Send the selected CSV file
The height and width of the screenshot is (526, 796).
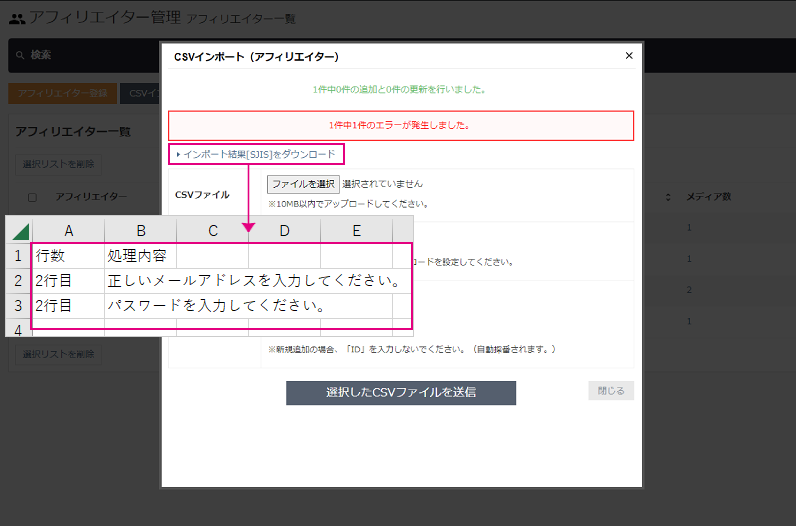click(401, 392)
